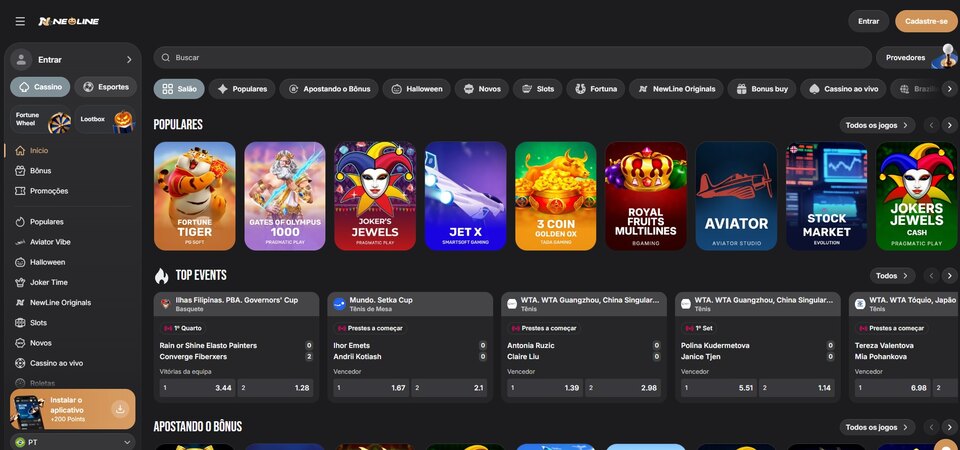Click the Início home icon
Screen dimensions: 960x450
click(x=20, y=151)
